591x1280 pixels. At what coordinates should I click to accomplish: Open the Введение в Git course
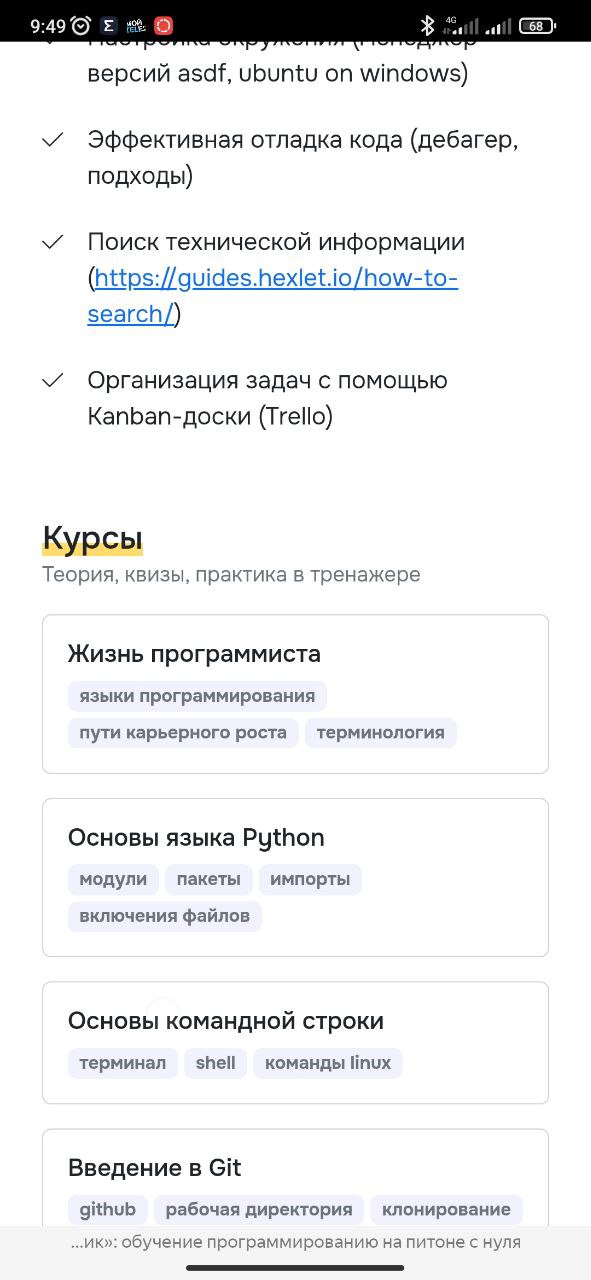(295, 1178)
